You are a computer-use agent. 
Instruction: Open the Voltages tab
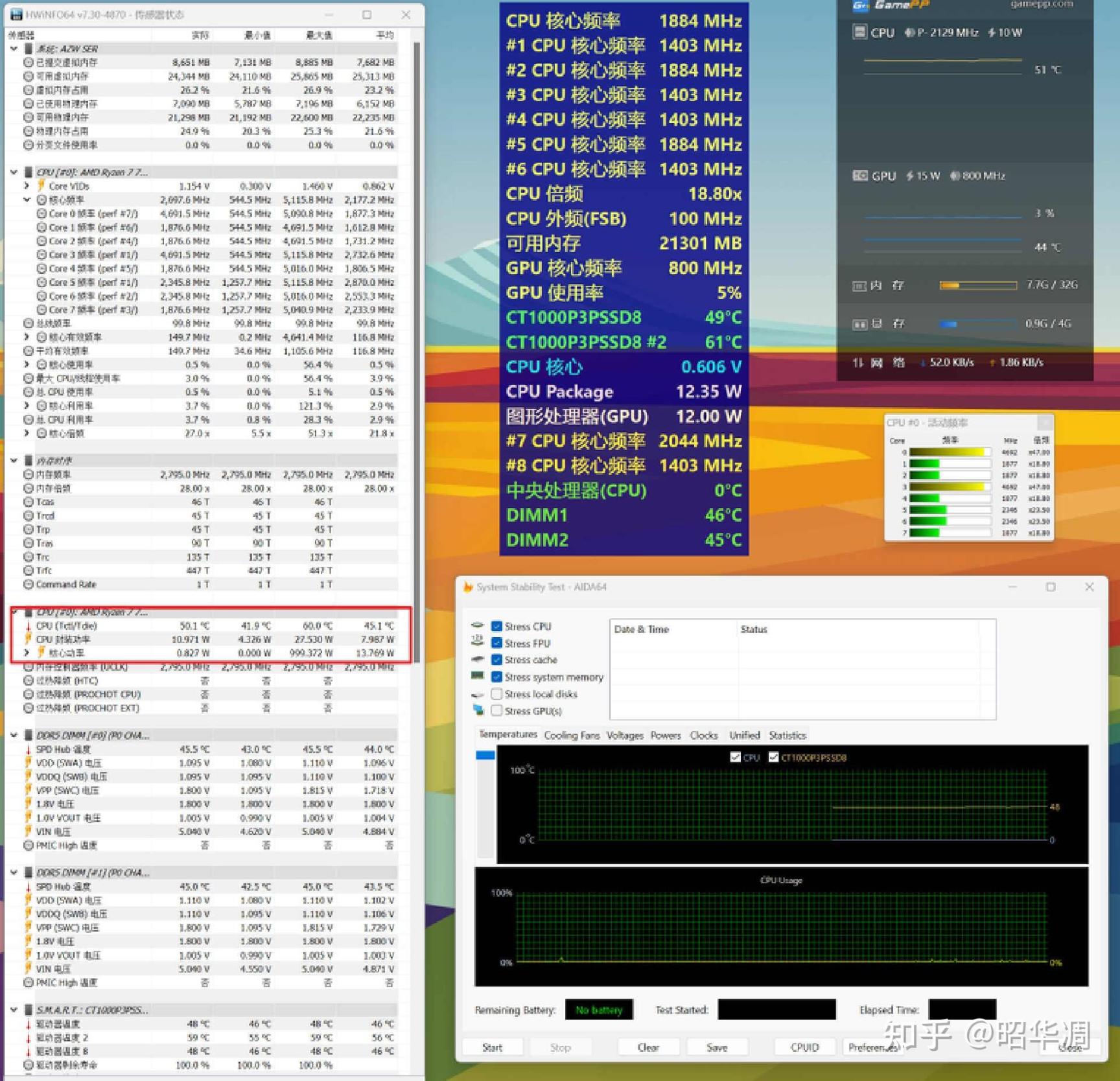coord(625,735)
